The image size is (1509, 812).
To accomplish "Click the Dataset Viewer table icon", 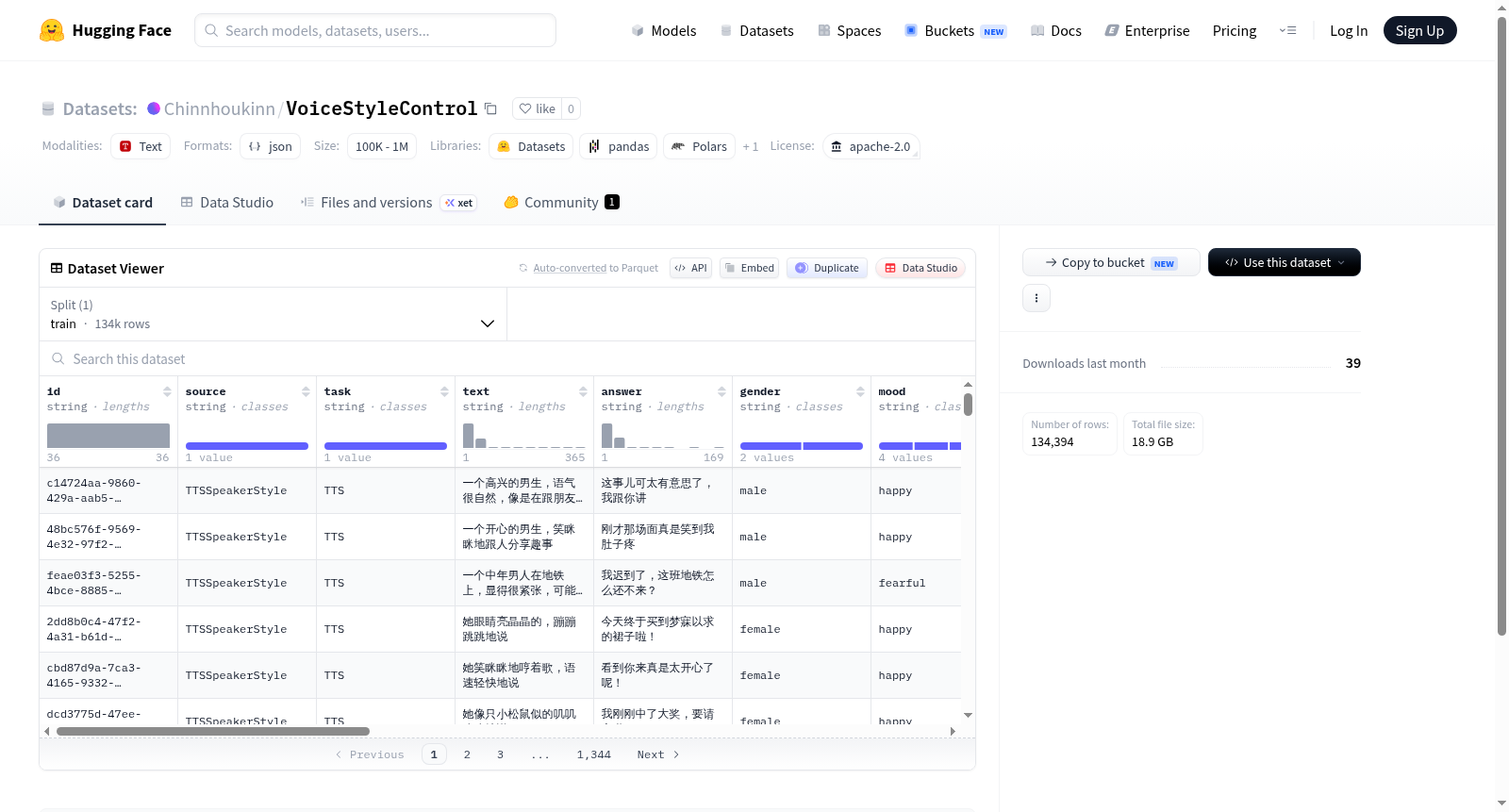I will point(57,269).
